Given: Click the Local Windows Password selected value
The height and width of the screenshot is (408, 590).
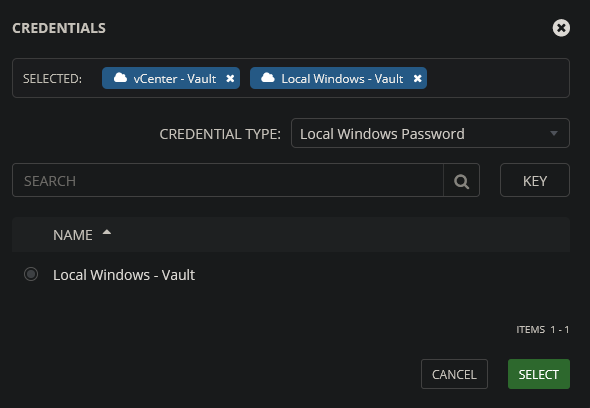Looking at the screenshot, I should tap(382, 134).
